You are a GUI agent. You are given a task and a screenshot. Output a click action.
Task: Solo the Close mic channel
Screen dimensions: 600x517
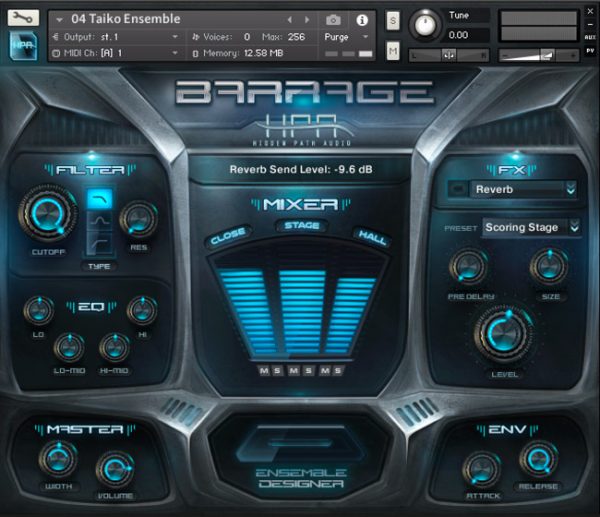(x=277, y=370)
